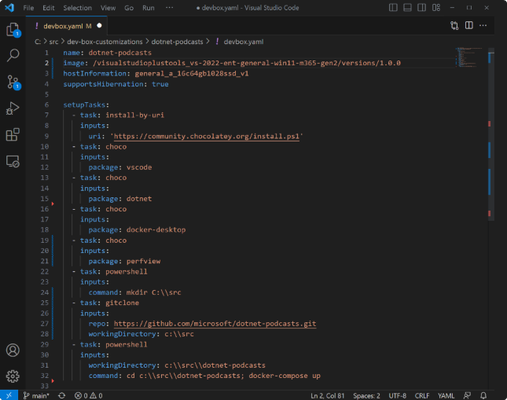Click 'vscode' package value
Screen dimensions: 507x400
click(139, 167)
